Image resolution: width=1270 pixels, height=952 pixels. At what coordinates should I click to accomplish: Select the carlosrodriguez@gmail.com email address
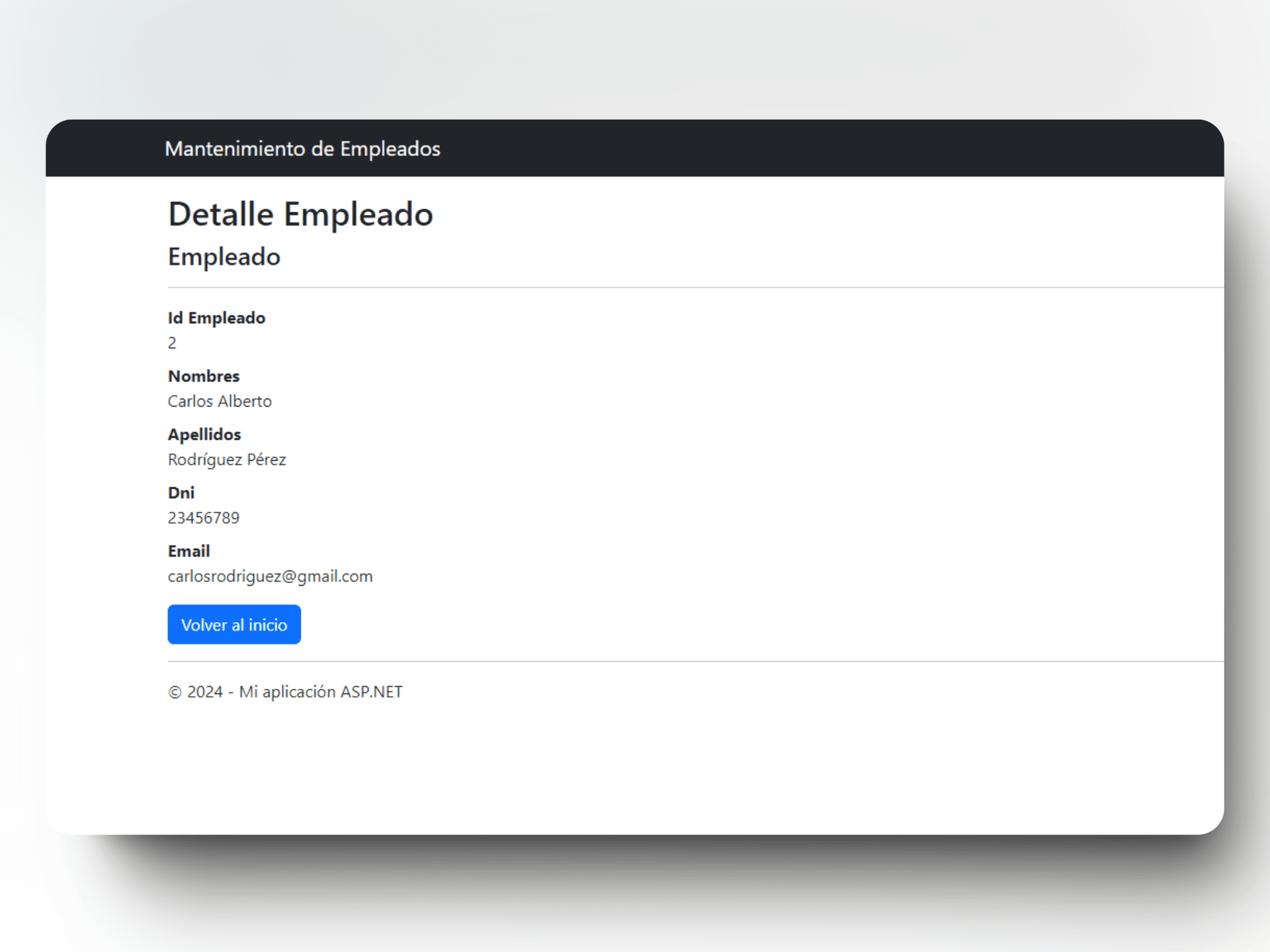tap(271, 576)
